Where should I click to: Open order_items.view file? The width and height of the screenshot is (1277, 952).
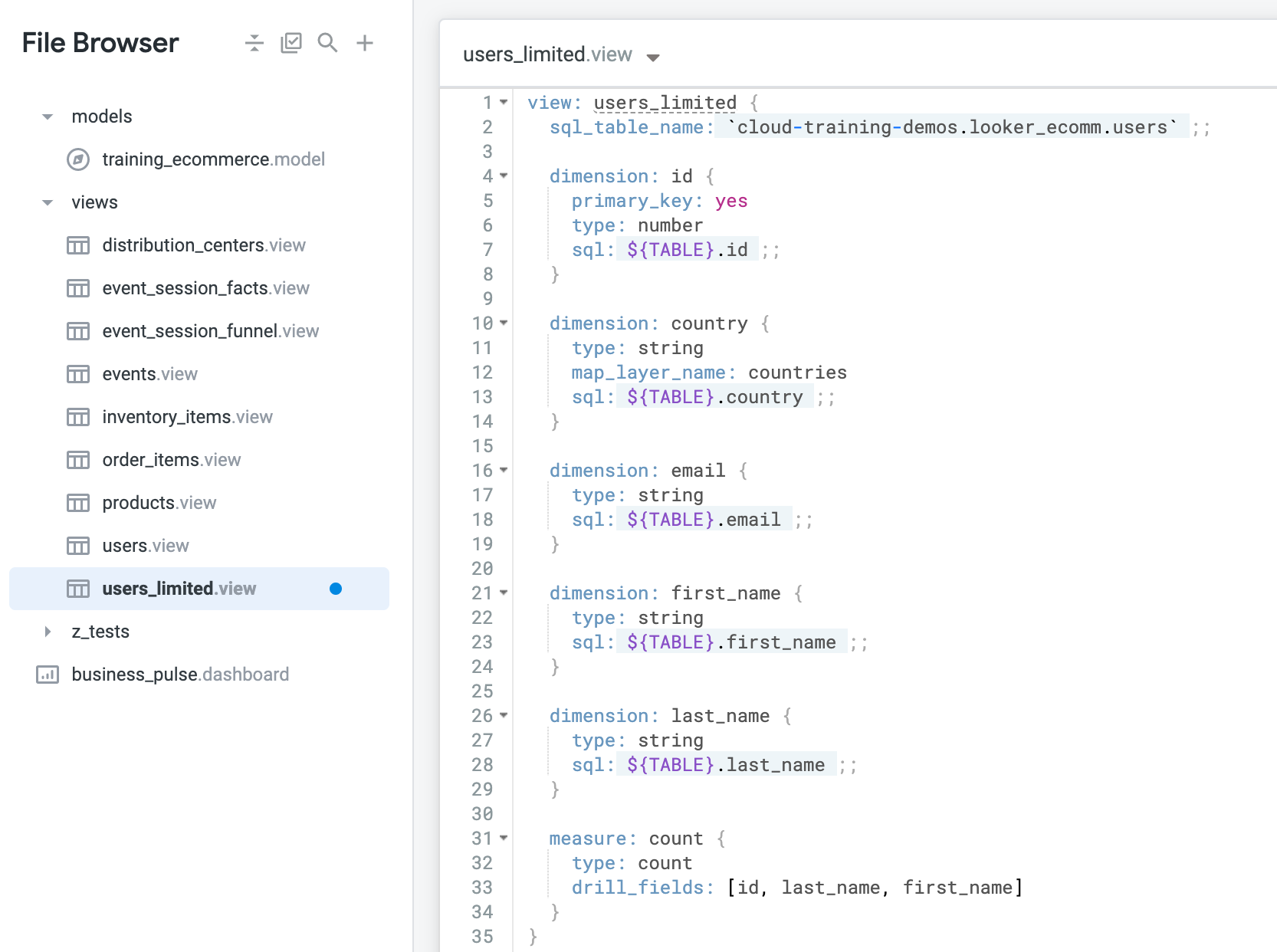(171, 460)
